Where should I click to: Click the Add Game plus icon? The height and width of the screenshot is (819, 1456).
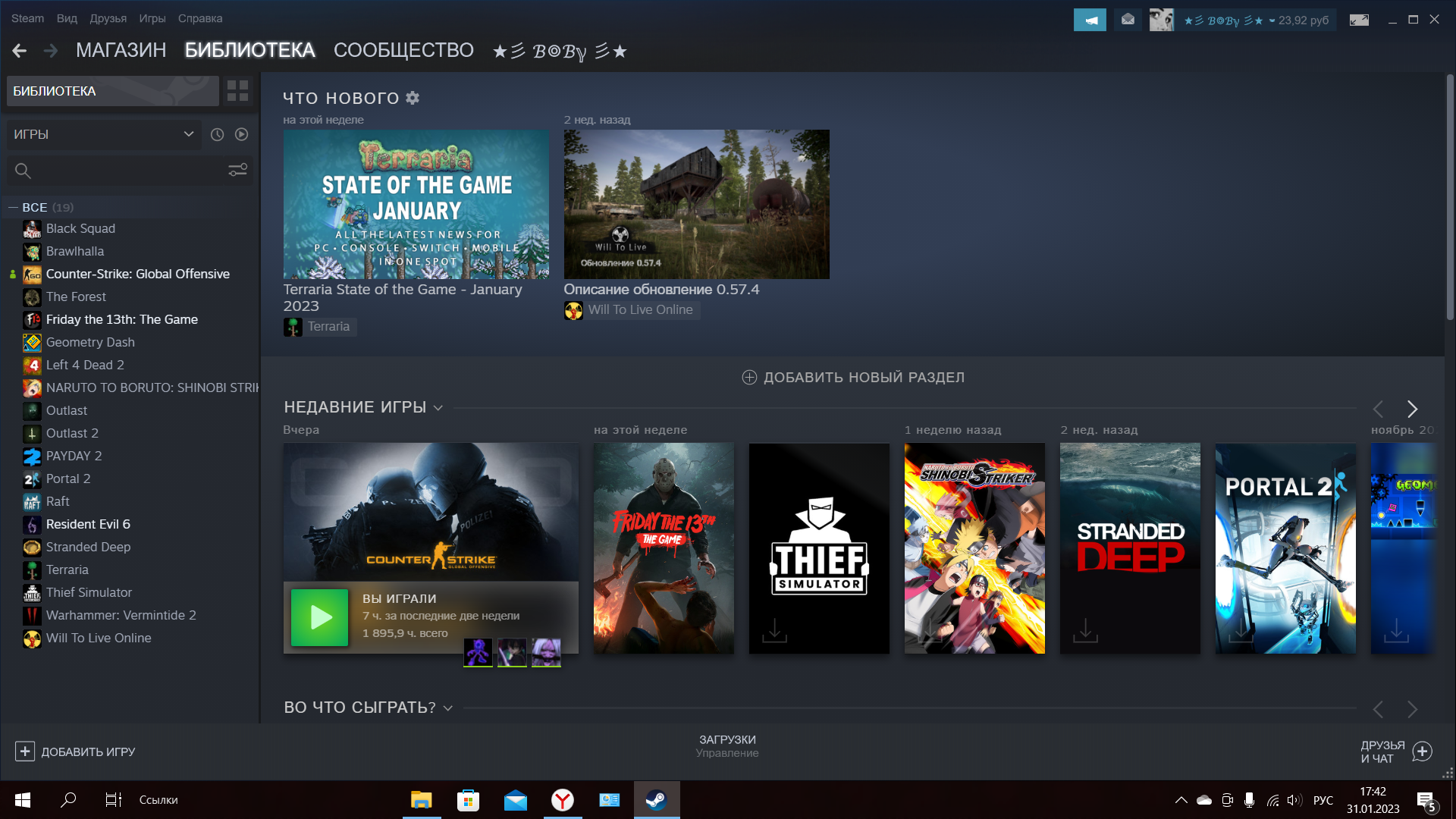pyautogui.click(x=24, y=752)
